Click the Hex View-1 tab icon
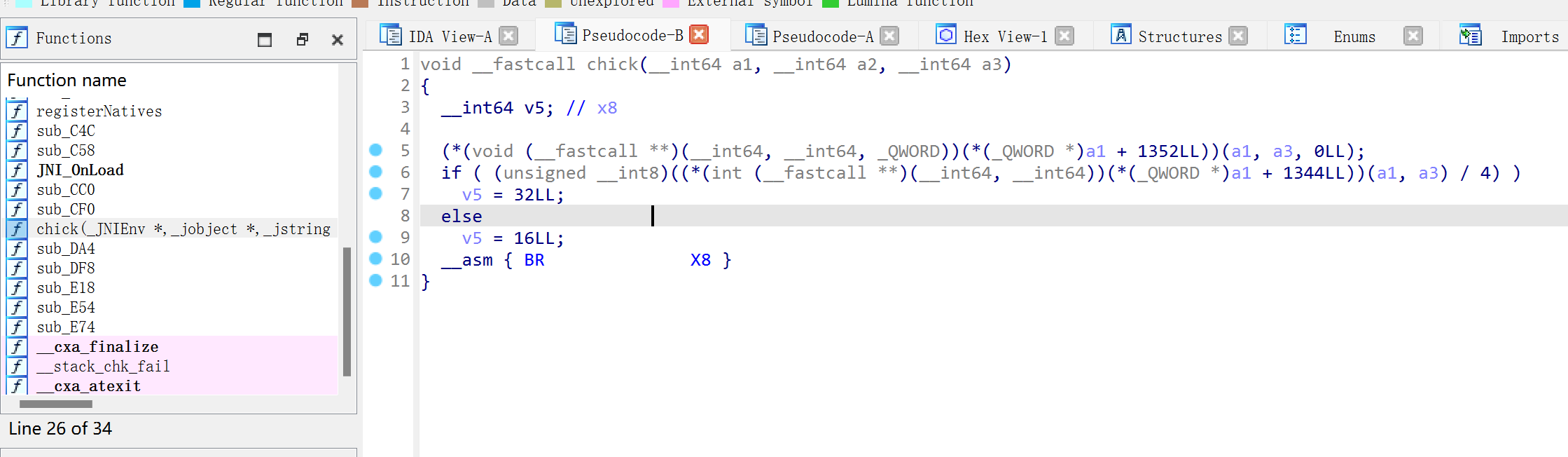This screenshot has height=457, width=1568. (x=946, y=35)
